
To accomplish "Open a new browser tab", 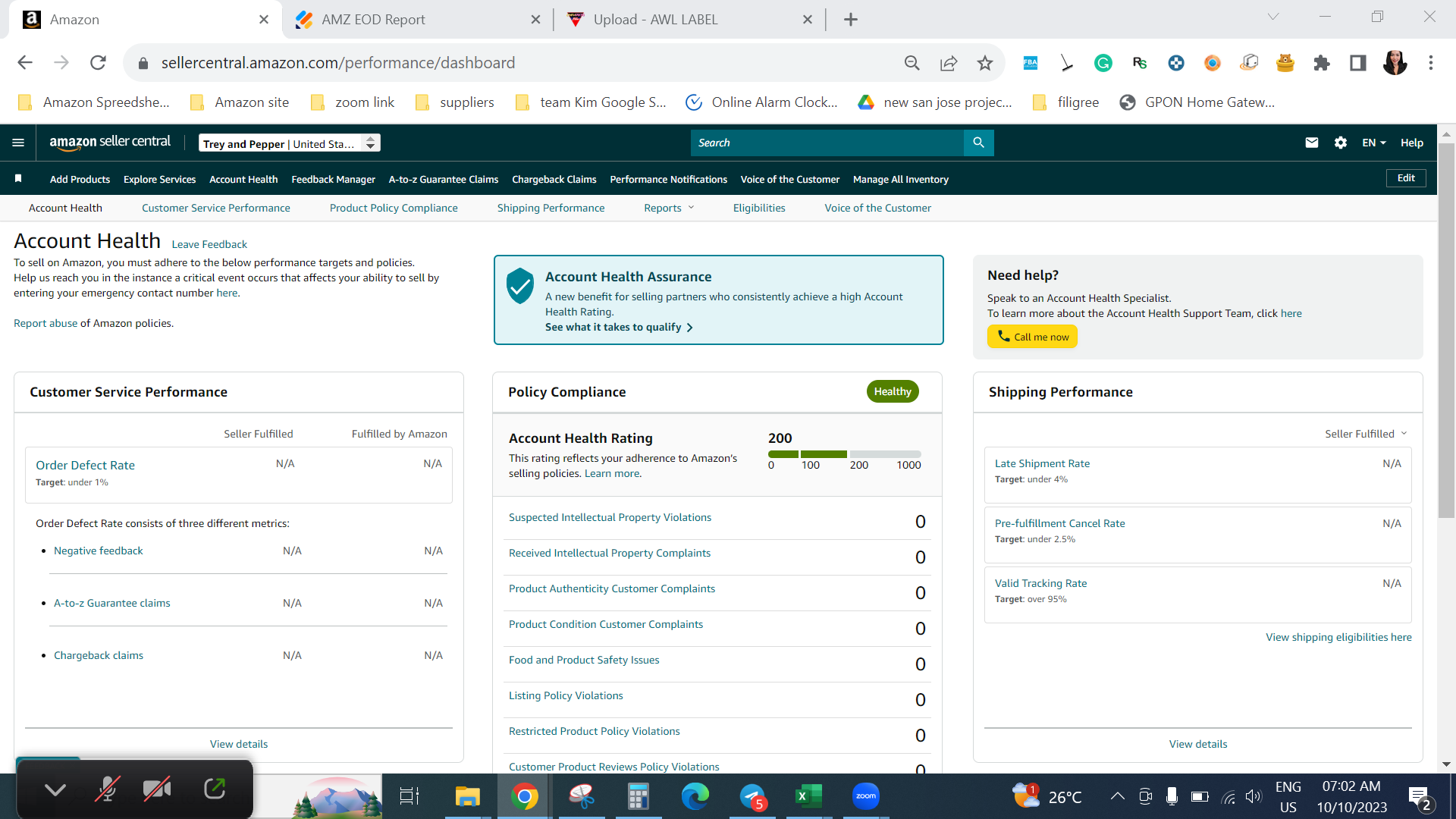I will click(851, 20).
